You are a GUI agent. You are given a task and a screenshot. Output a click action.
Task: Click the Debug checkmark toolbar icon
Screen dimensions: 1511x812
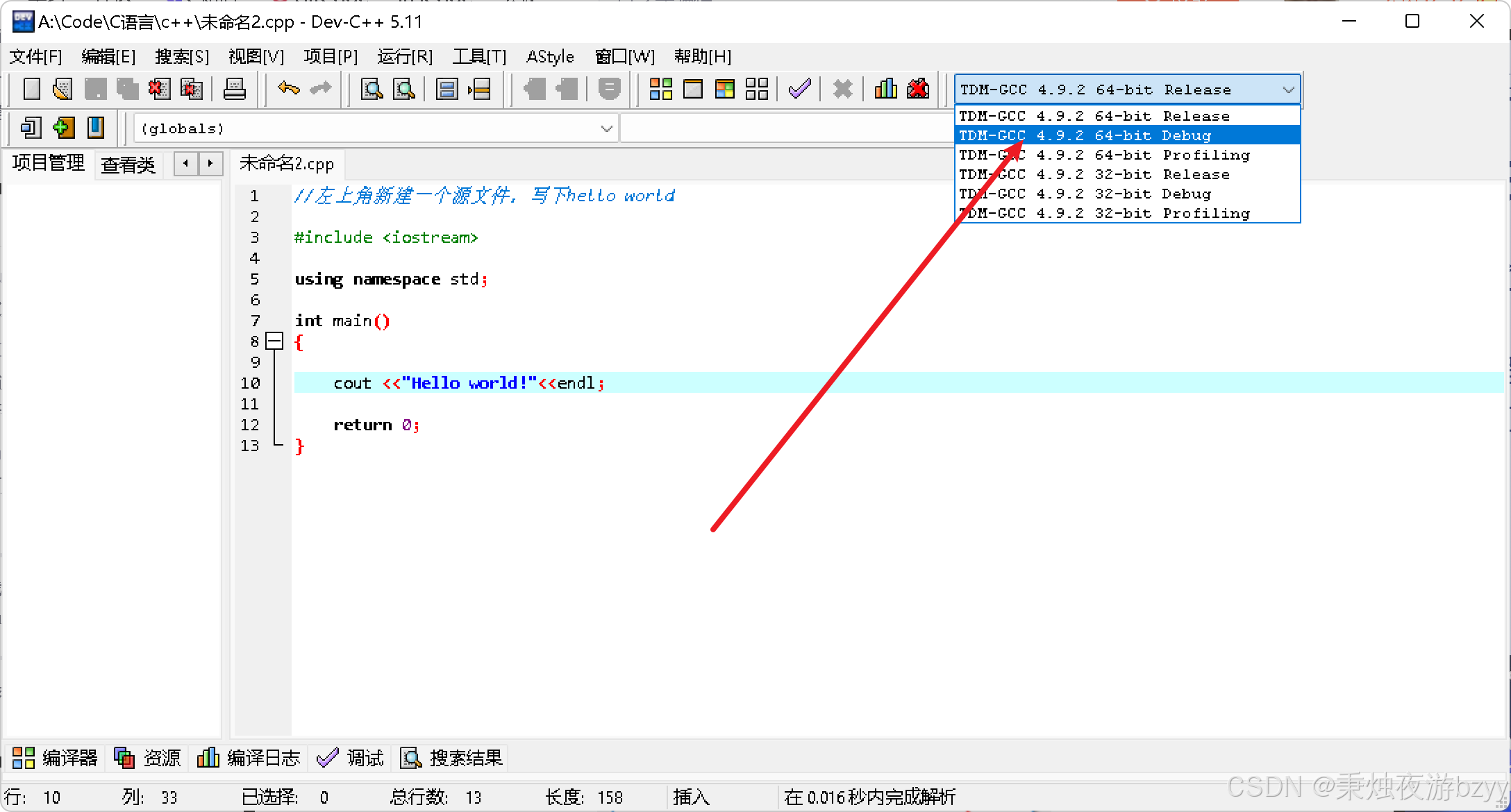[x=800, y=89]
